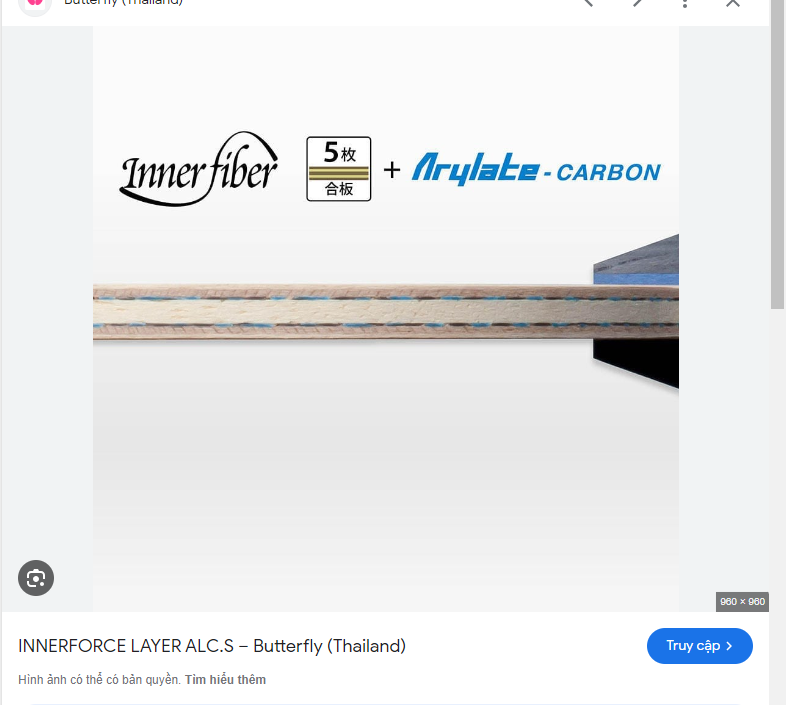Open Google Lens image search icon
Viewport: 786px width, 705px height.
click(x=36, y=578)
